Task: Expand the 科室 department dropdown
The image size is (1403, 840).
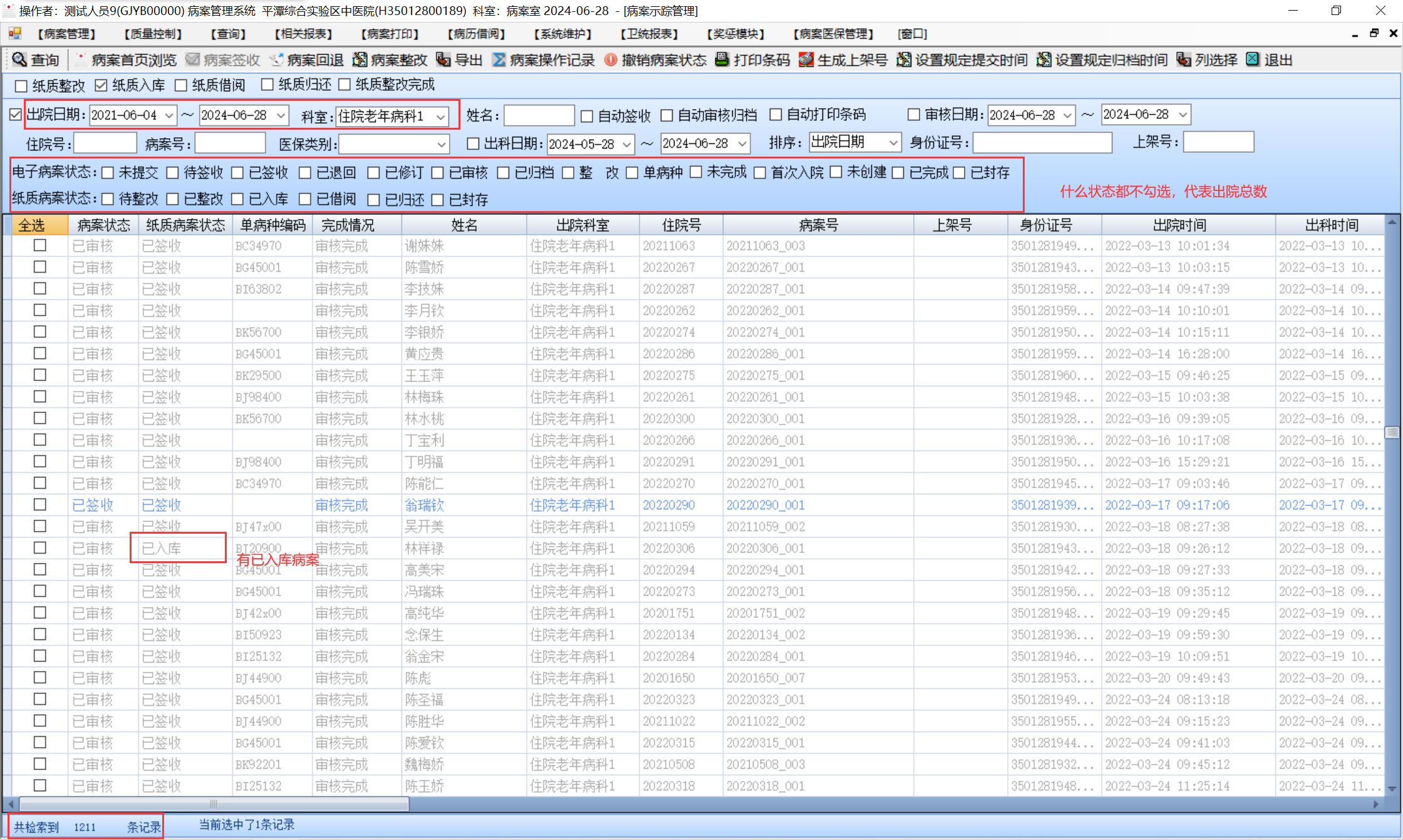Action: pyautogui.click(x=441, y=117)
